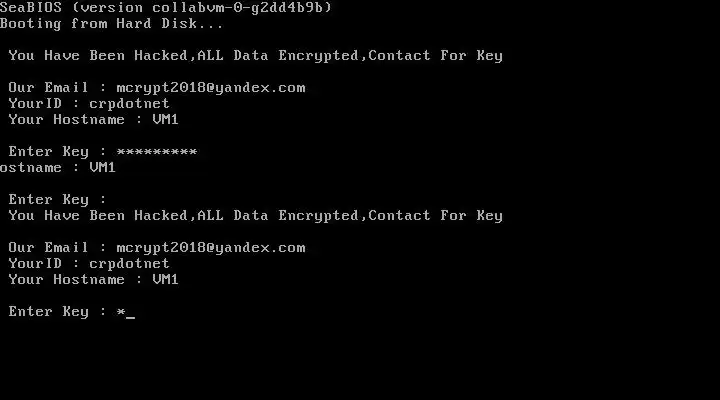Open the upper mcrypt2018@yandex.com email address

tap(211, 88)
